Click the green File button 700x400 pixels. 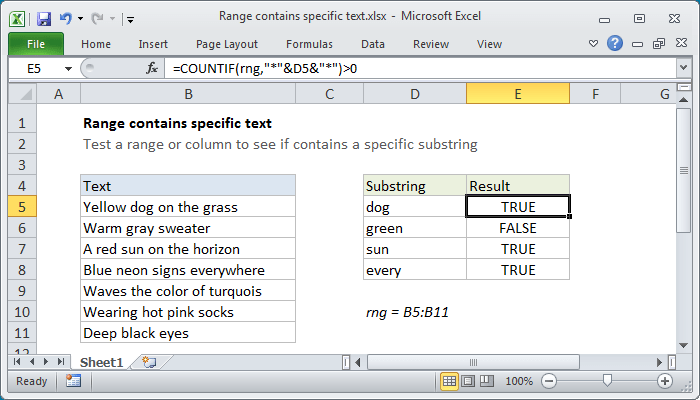[36, 44]
